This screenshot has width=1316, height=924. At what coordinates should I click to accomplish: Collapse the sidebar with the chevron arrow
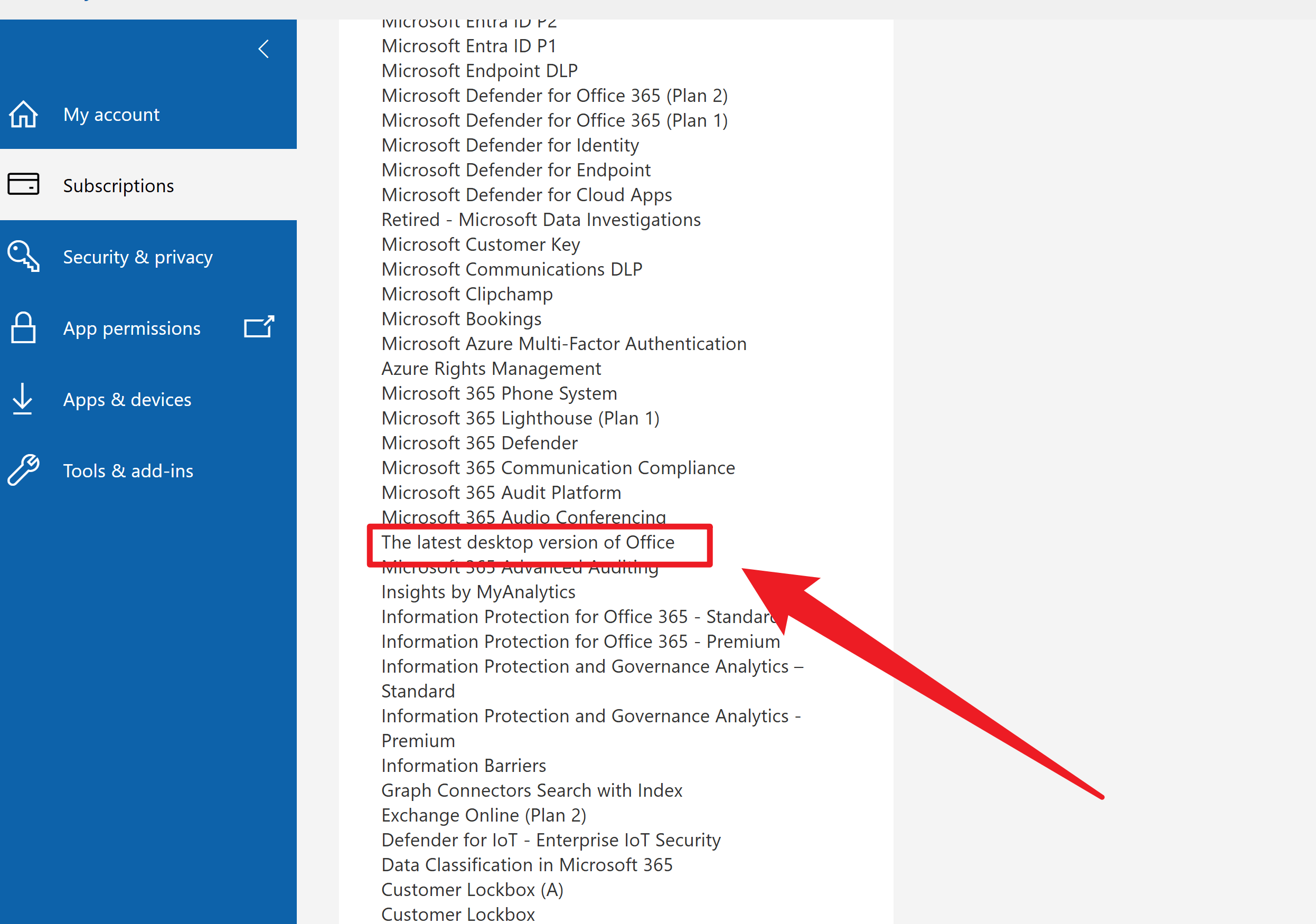[263, 49]
